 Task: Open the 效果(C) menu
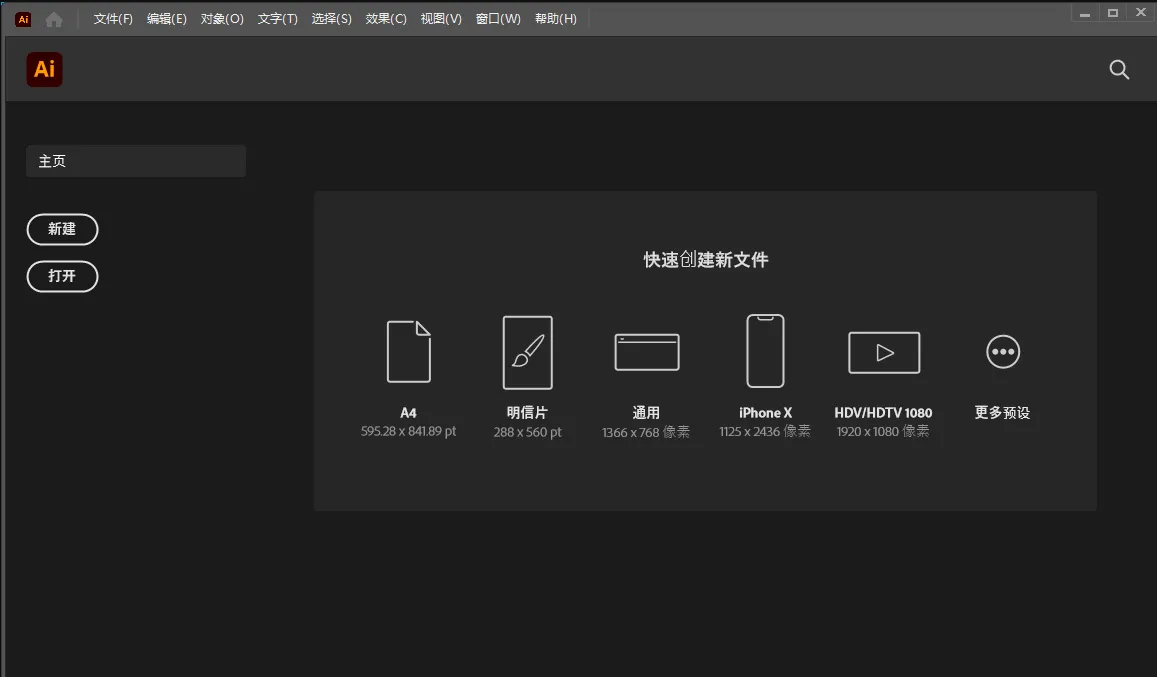385,18
